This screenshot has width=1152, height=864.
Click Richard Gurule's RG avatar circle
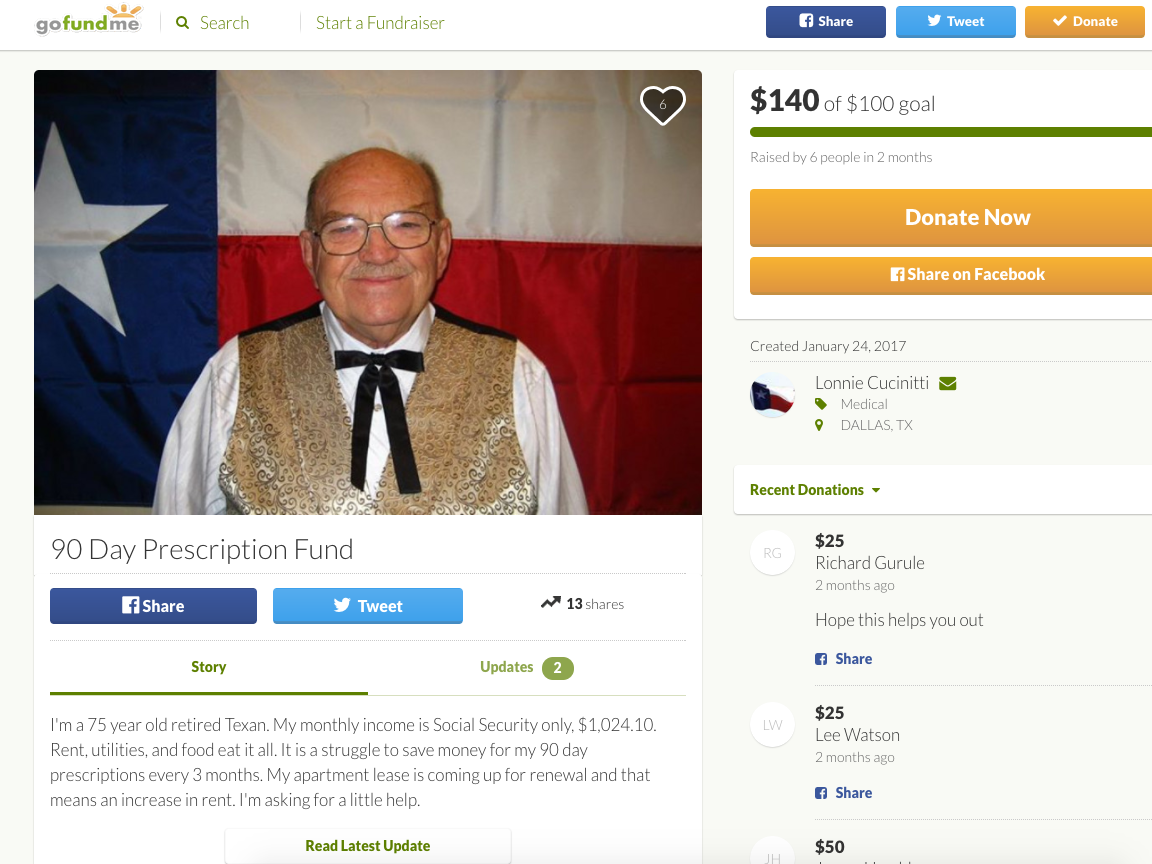point(772,552)
